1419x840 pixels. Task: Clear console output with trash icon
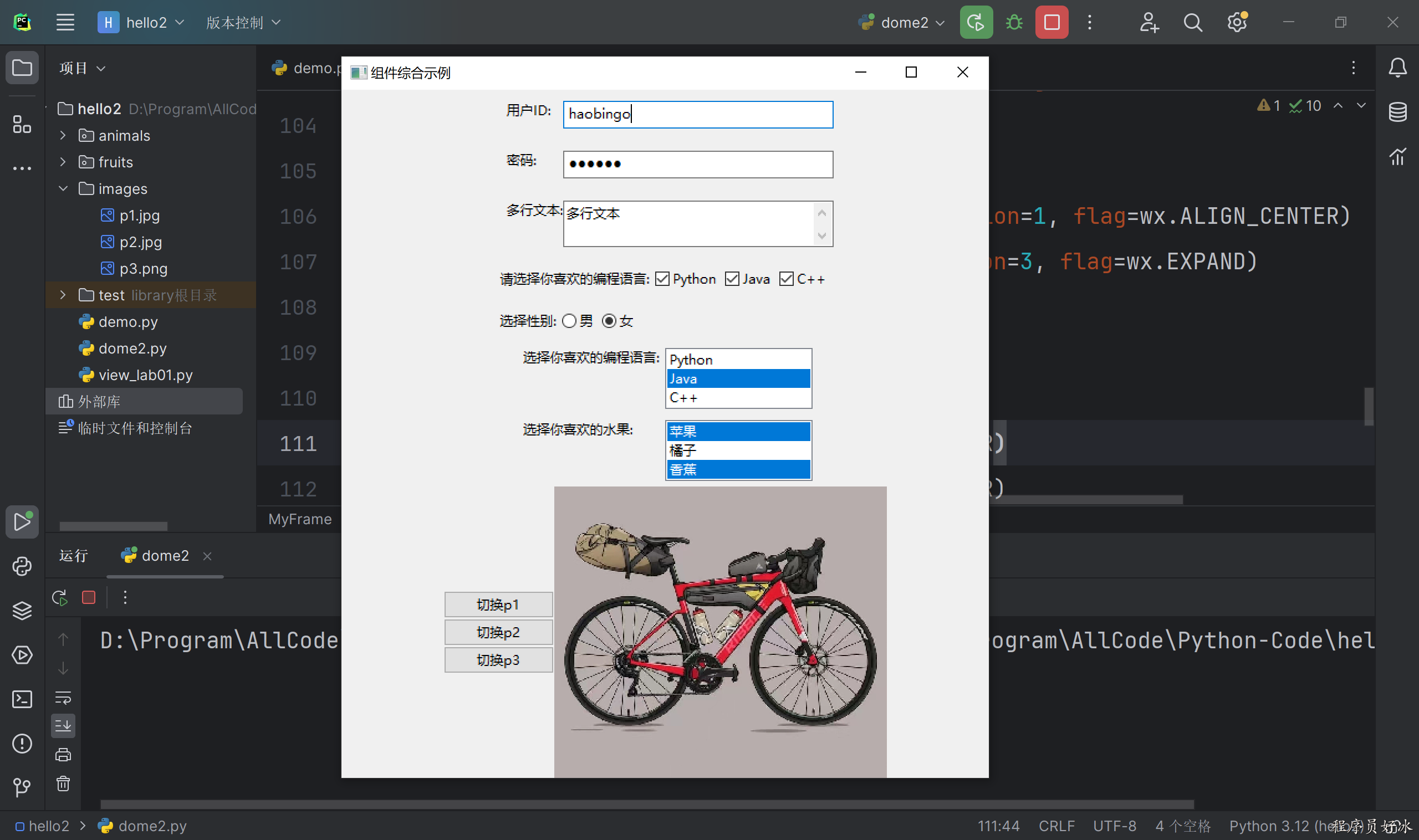tap(63, 783)
